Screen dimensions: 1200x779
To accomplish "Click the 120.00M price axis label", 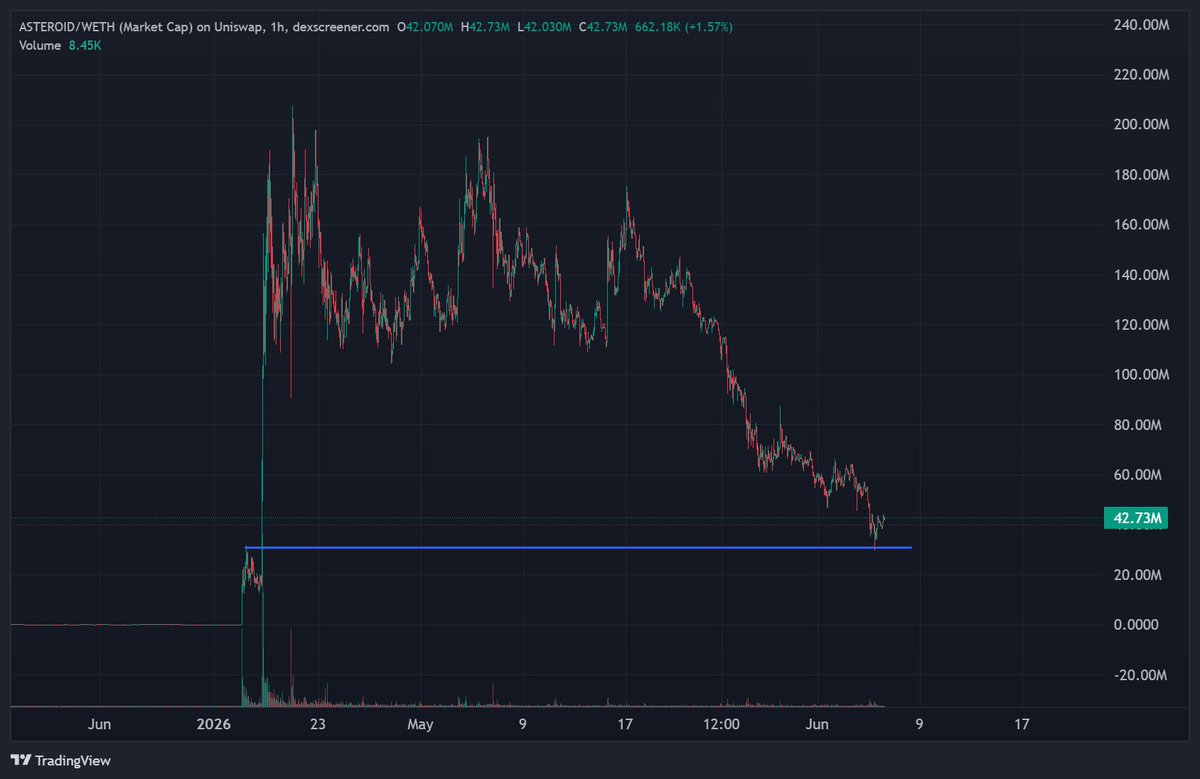I will pos(1141,325).
